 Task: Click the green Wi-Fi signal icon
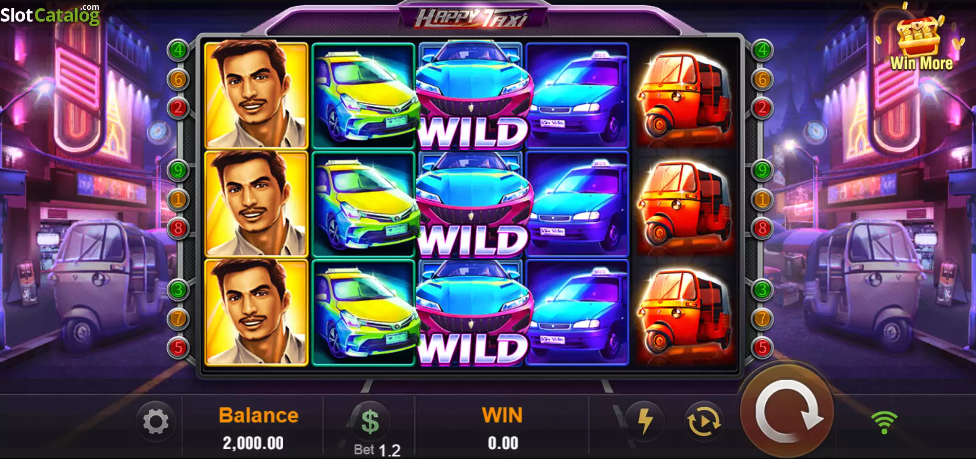tap(883, 424)
